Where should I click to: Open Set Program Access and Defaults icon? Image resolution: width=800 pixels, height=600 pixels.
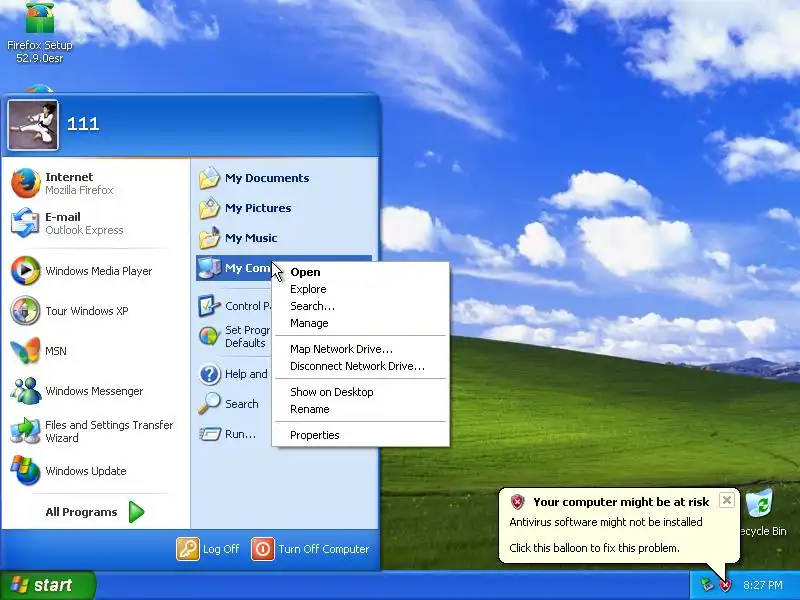pos(209,336)
